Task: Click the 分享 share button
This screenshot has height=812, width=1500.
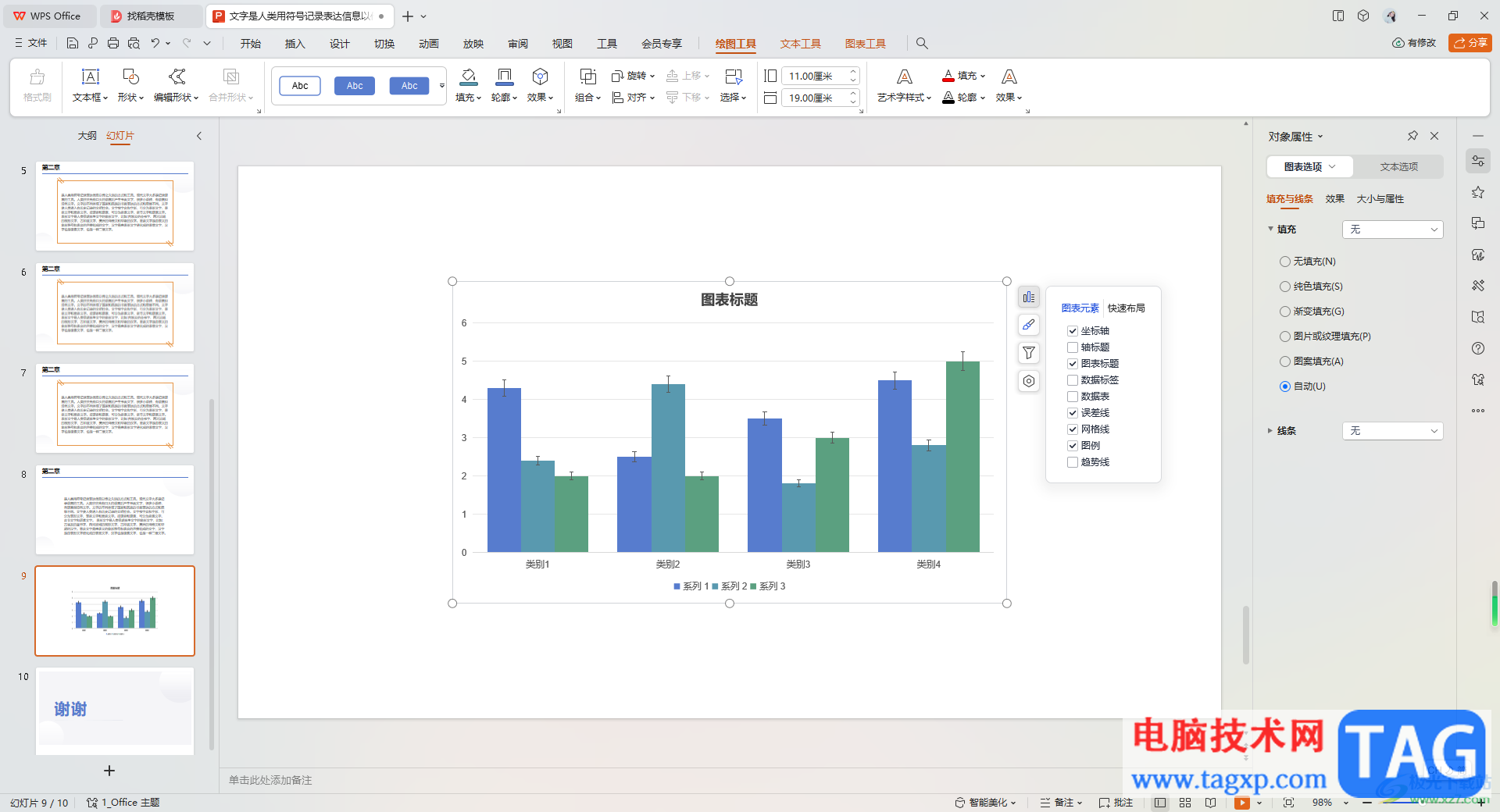Action: coord(1470,43)
